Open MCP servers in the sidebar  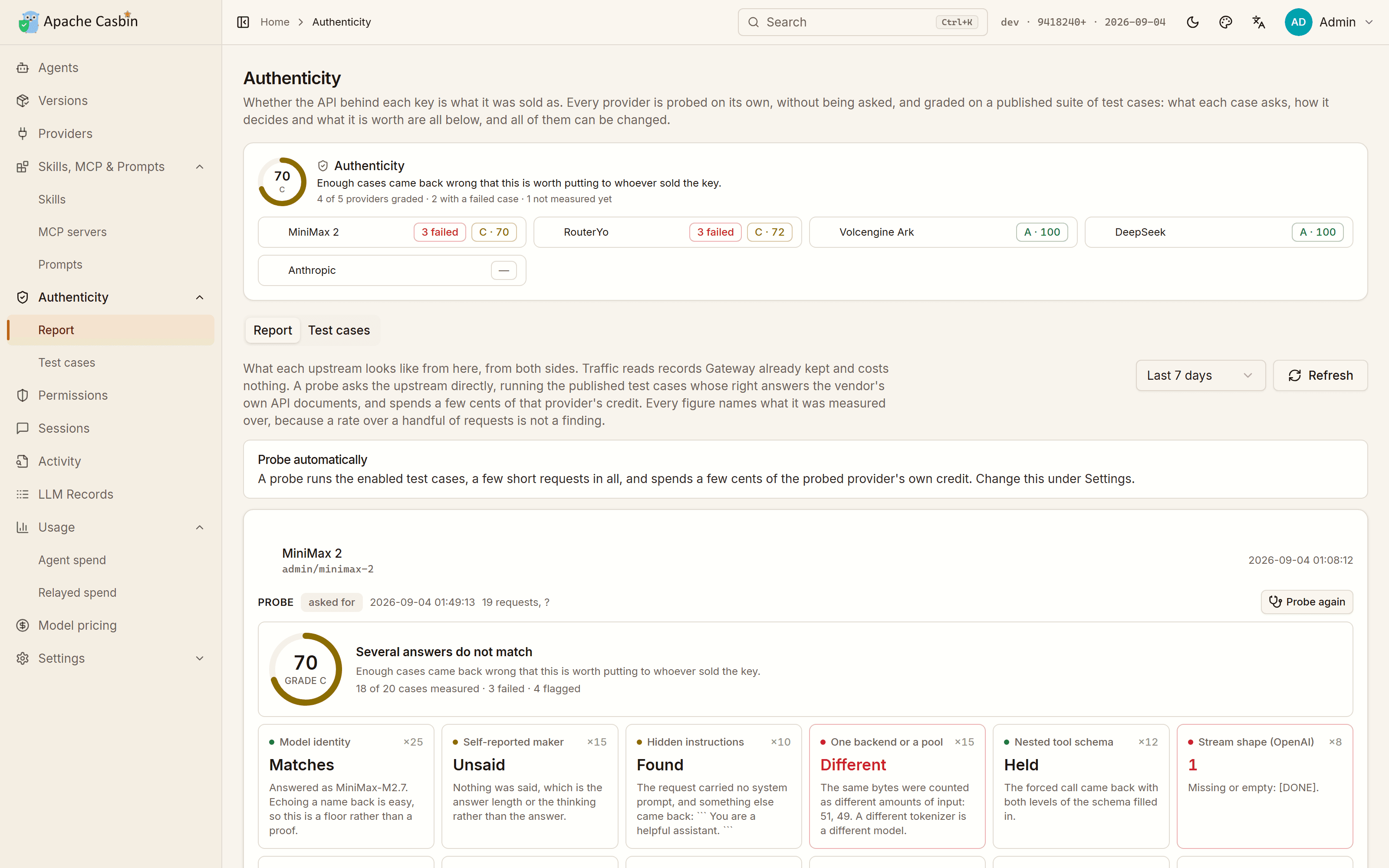[72, 232]
